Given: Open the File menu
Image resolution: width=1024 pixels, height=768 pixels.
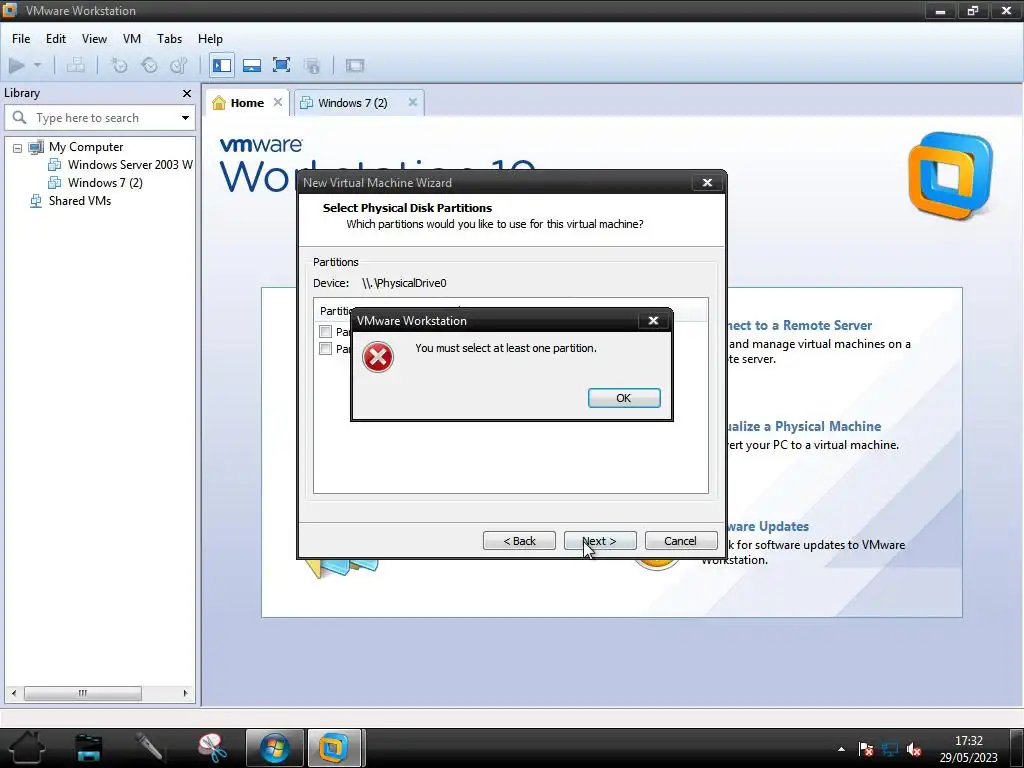Looking at the screenshot, I should tap(21, 39).
